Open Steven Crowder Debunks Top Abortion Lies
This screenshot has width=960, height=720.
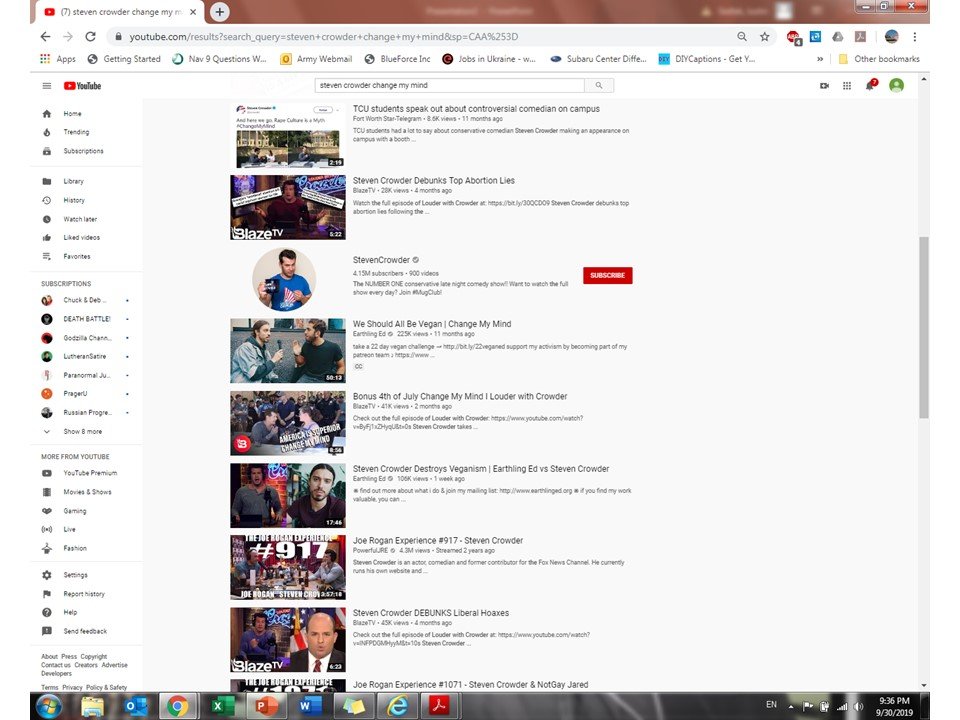[x=433, y=181]
